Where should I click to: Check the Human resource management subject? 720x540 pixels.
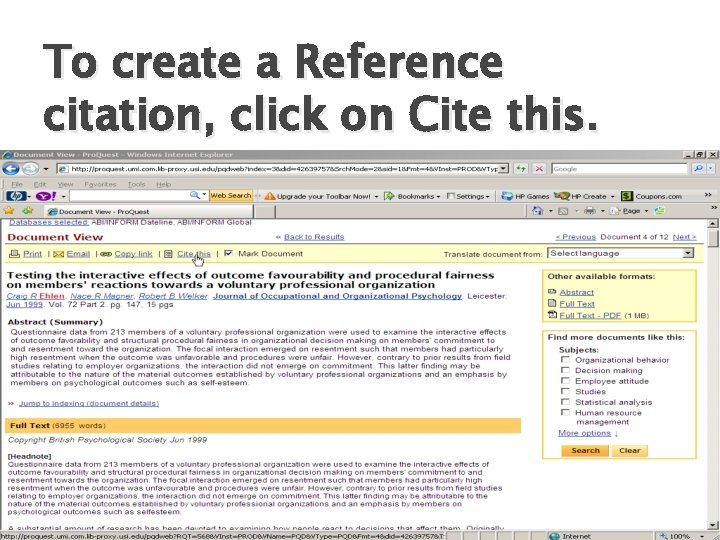(565, 412)
